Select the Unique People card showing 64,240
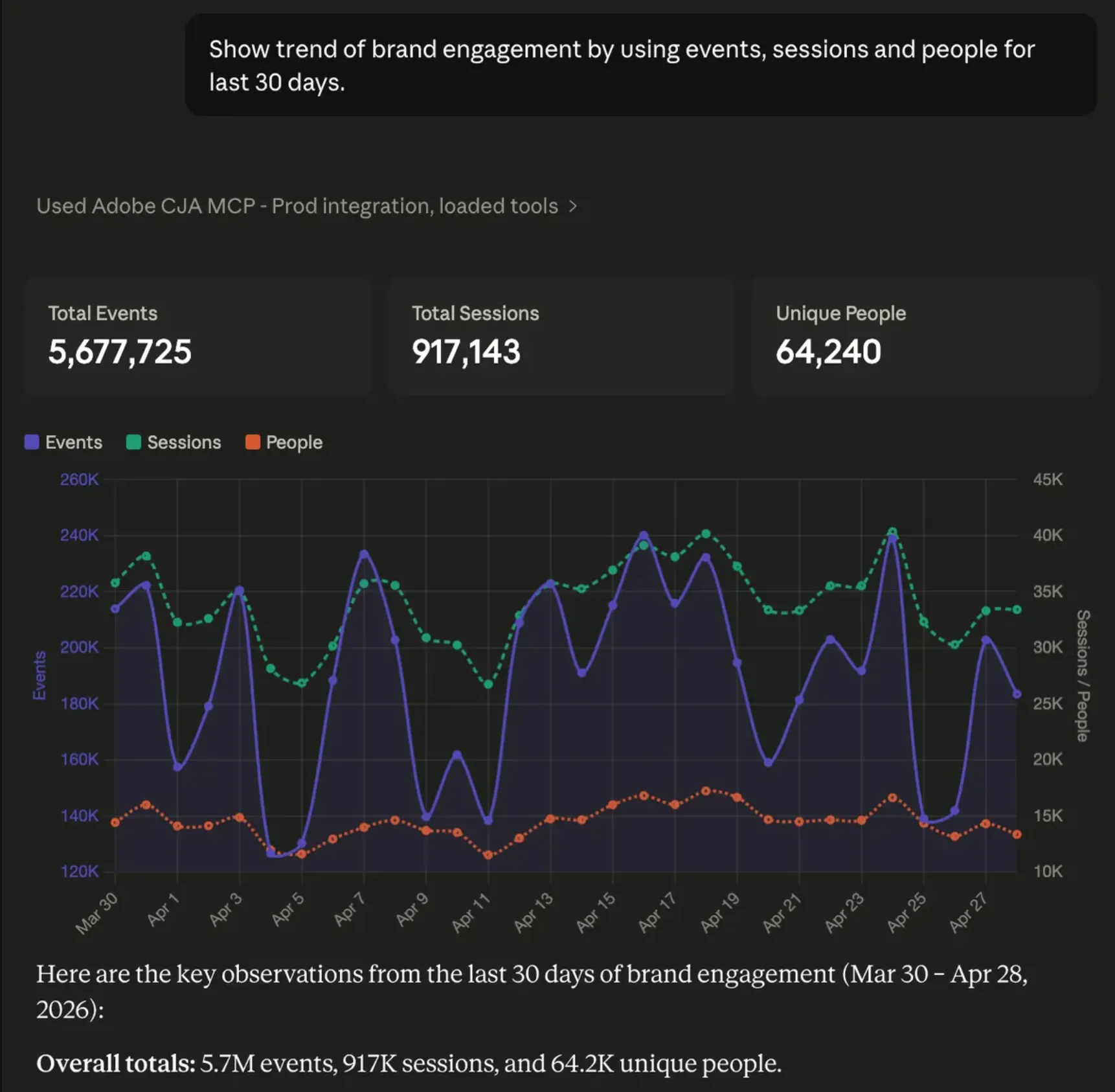 pyautogui.click(x=925, y=337)
